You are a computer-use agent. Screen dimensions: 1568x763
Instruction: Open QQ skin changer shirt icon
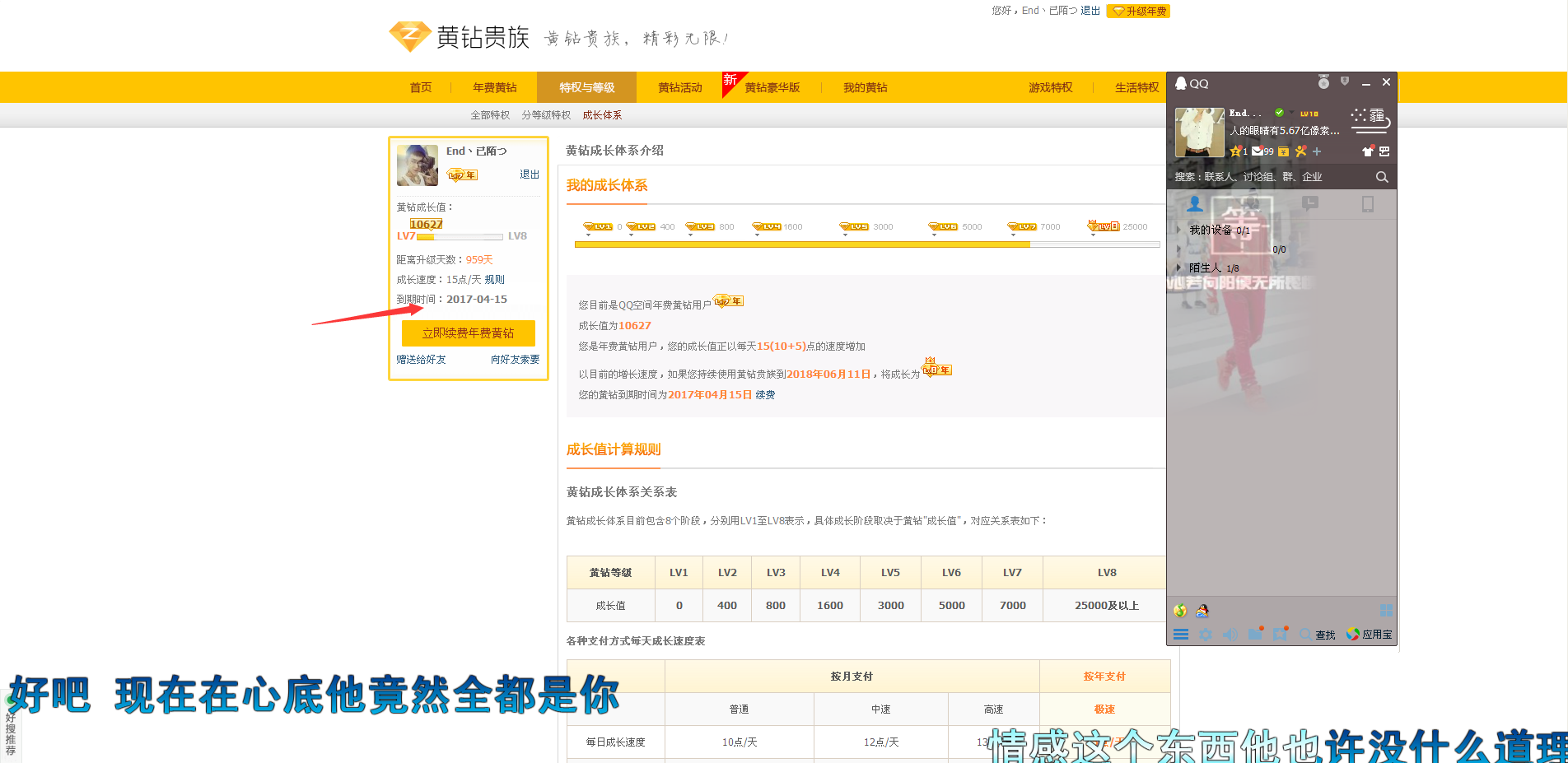pos(1368,151)
